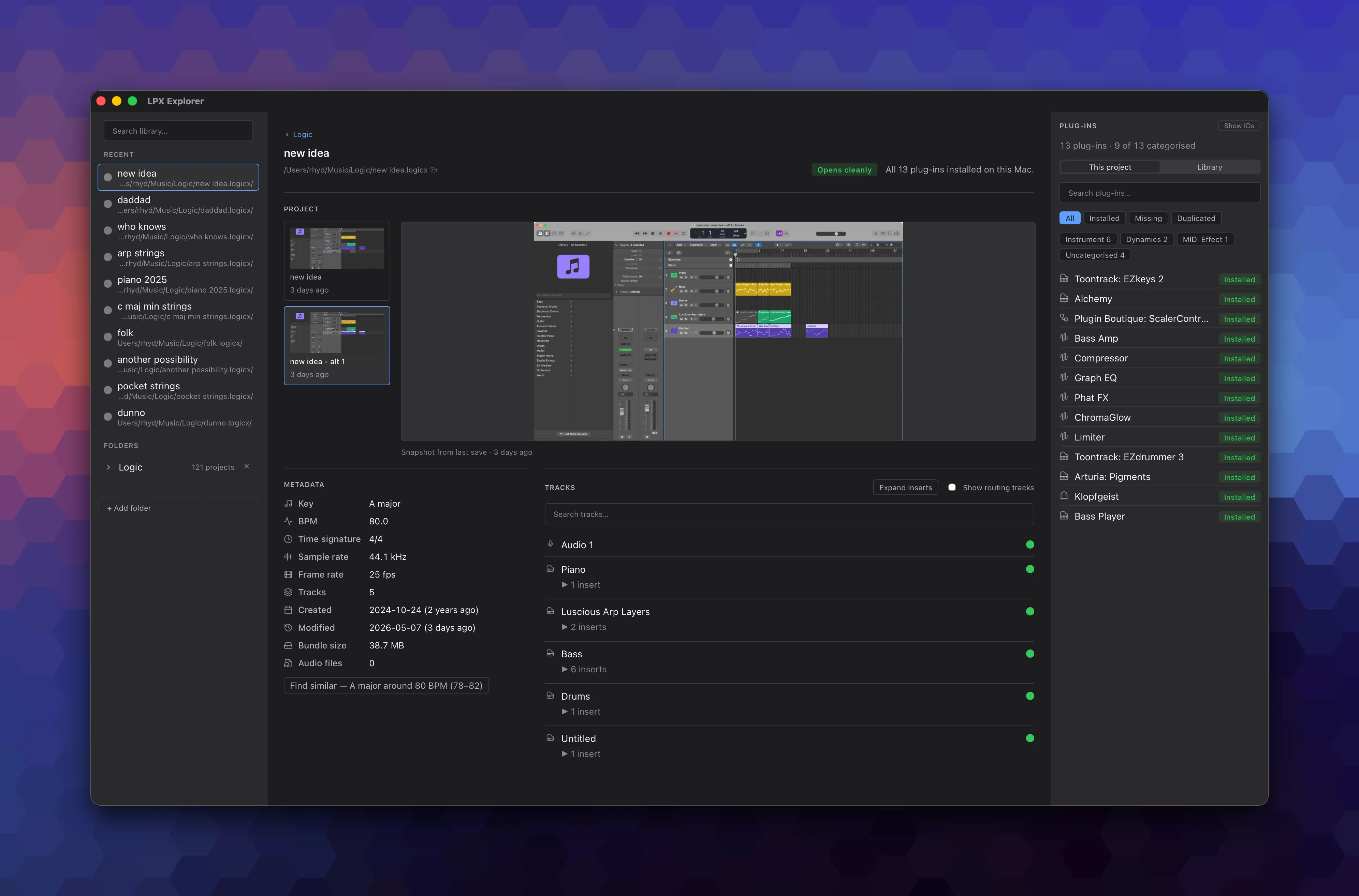Screen dimensions: 1359x896
Task: Click the Limiter plug-in waveform icon
Action: (1064, 436)
